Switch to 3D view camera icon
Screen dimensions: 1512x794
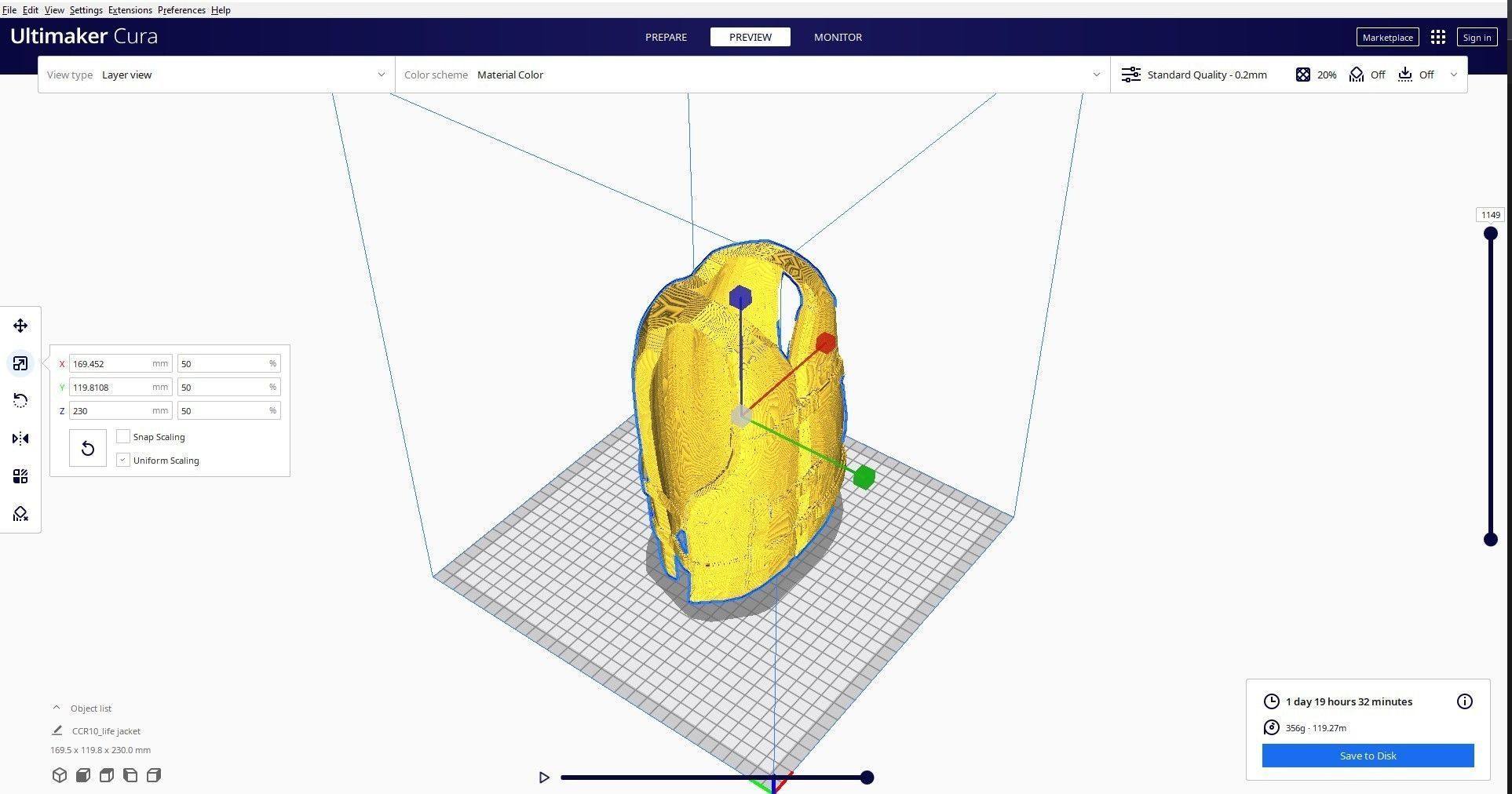click(60, 775)
